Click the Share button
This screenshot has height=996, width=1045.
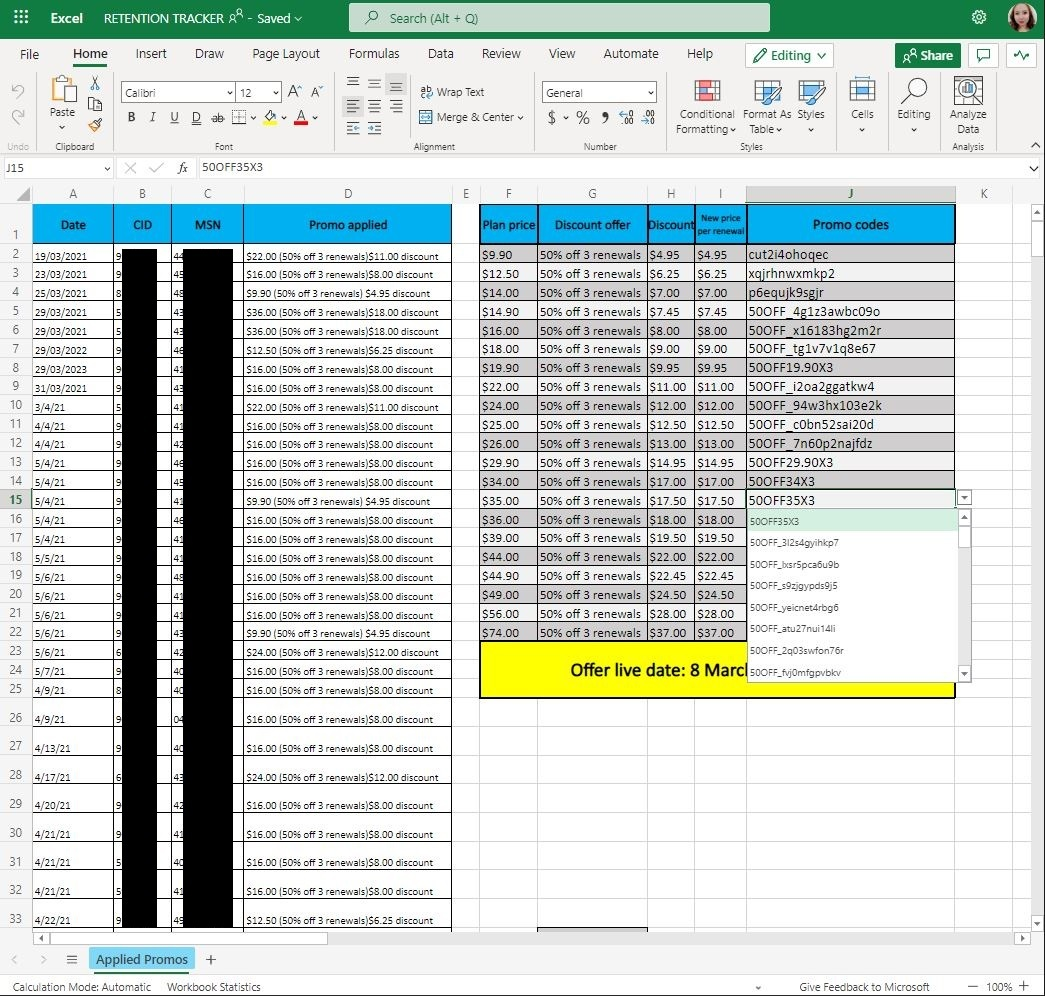click(927, 55)
